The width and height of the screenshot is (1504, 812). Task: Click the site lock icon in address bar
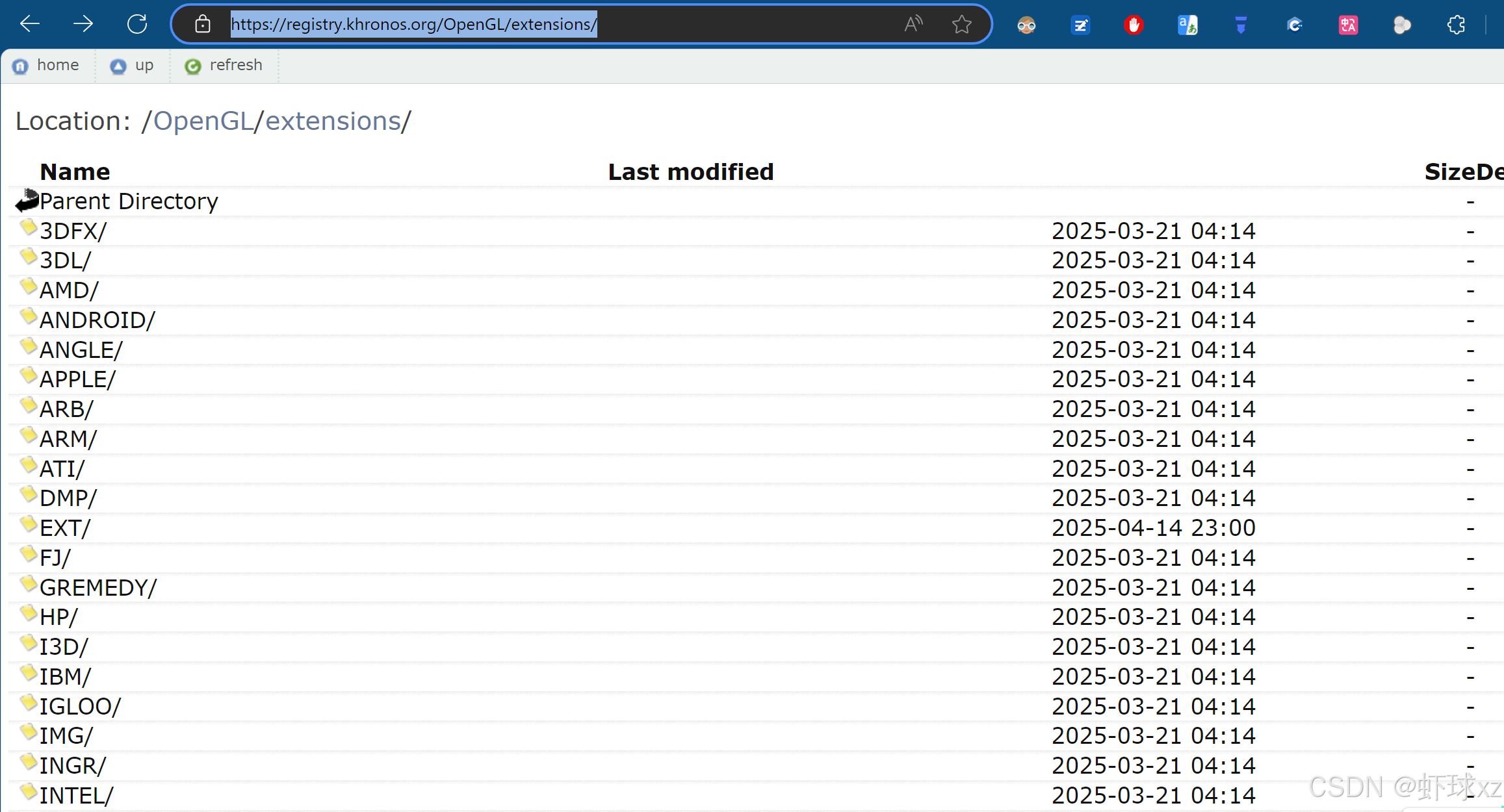click(203, 25)
